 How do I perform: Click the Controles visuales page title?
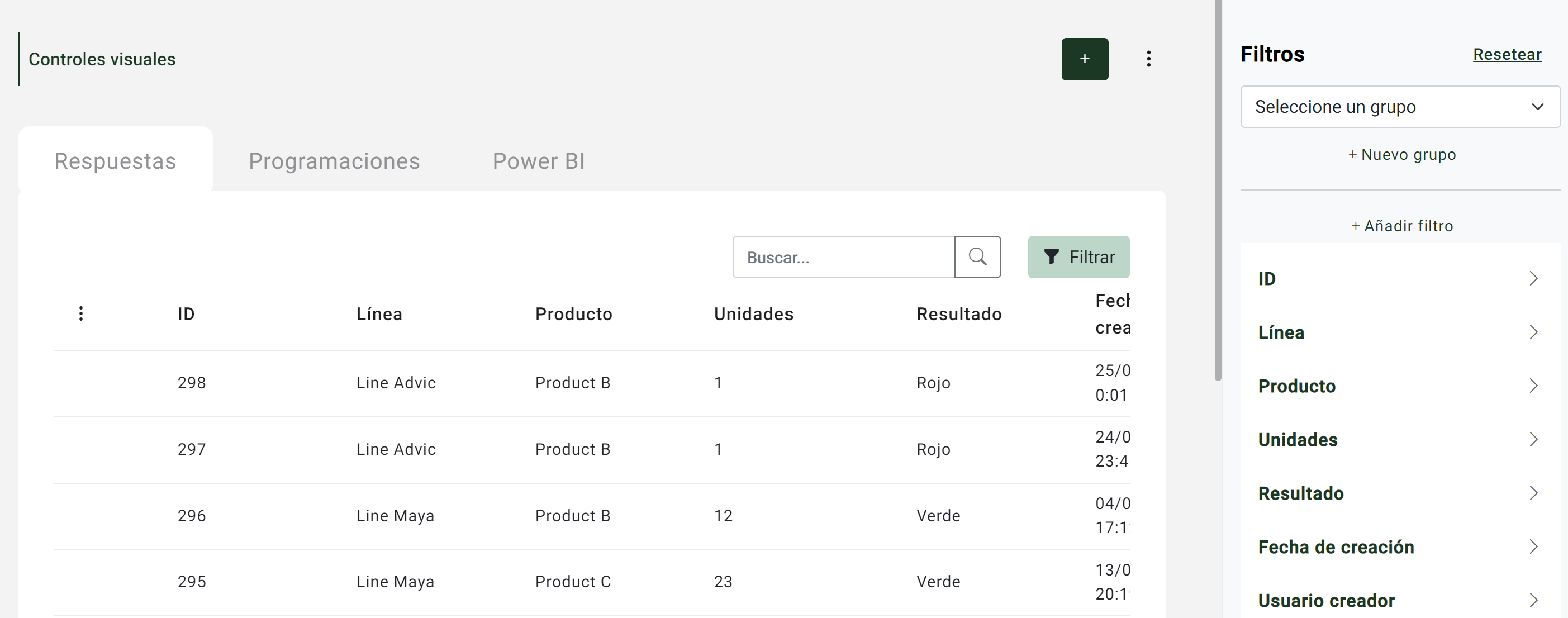pyautogui.click(x=102, y=59)
